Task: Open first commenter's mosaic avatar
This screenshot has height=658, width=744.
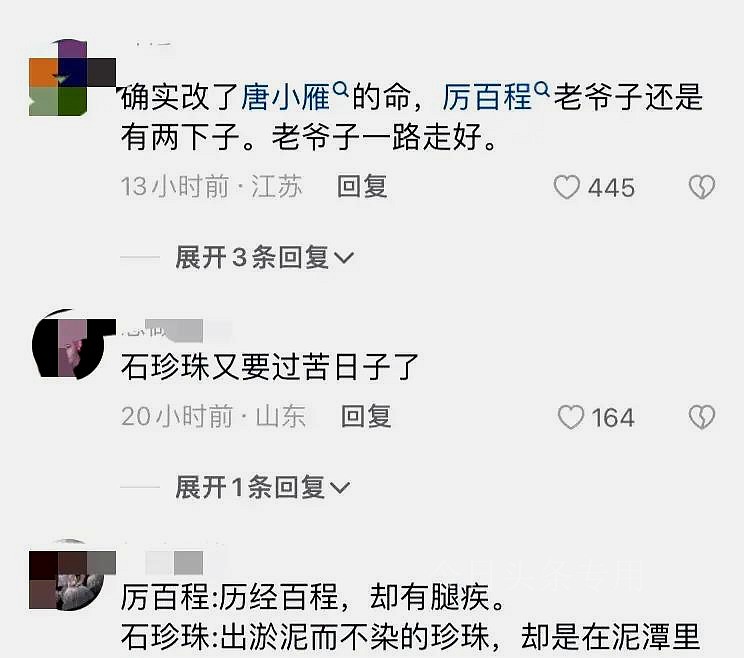Action: (72, 78)
